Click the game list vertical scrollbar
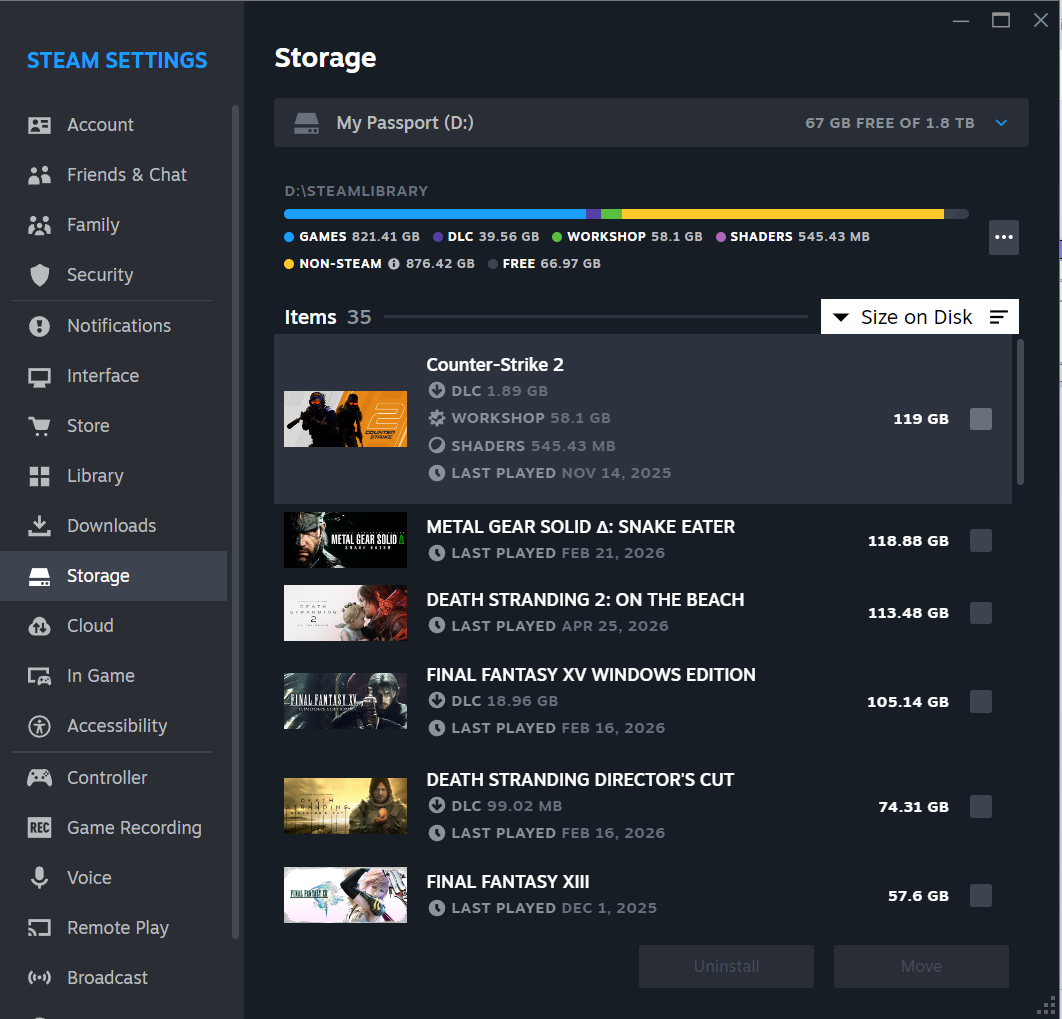 (1020, 412)
